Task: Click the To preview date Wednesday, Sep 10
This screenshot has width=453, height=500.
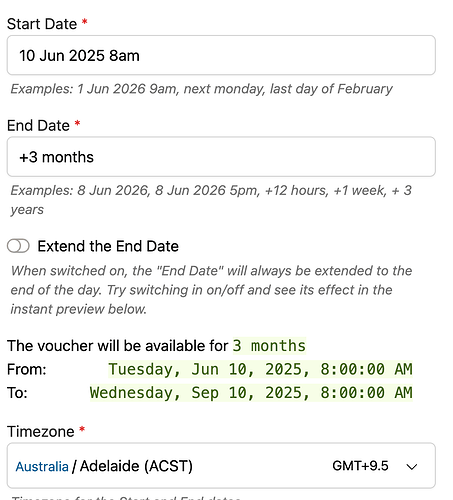Action: point(251,393)
